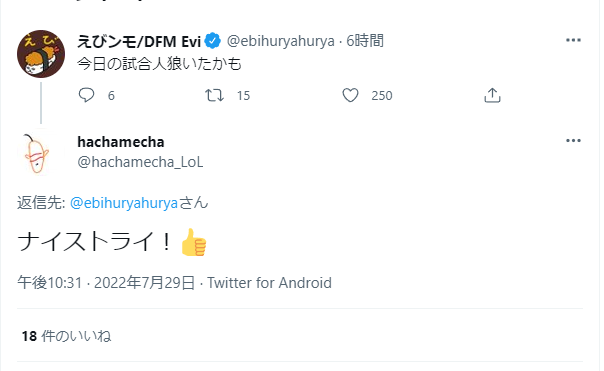Click the blue verified badge
The height and width of the screenshot is (371, 604).
click(213, 41)
